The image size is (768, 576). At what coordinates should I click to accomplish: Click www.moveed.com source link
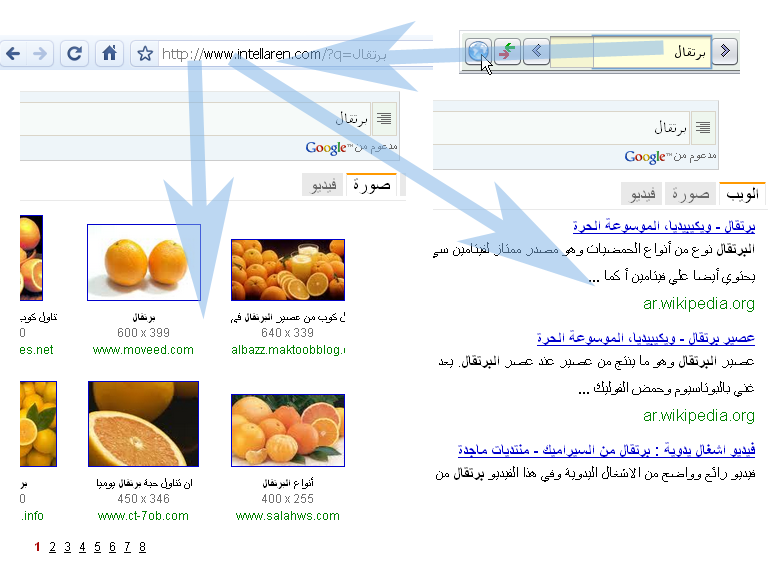click(x=143, y=350)
